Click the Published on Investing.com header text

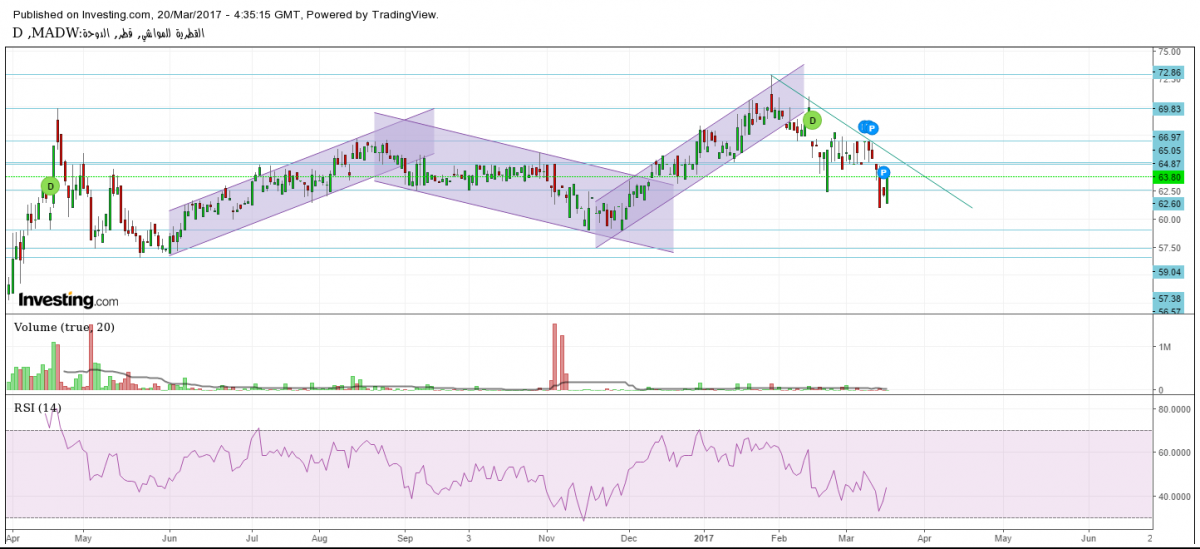pos(228,15)
